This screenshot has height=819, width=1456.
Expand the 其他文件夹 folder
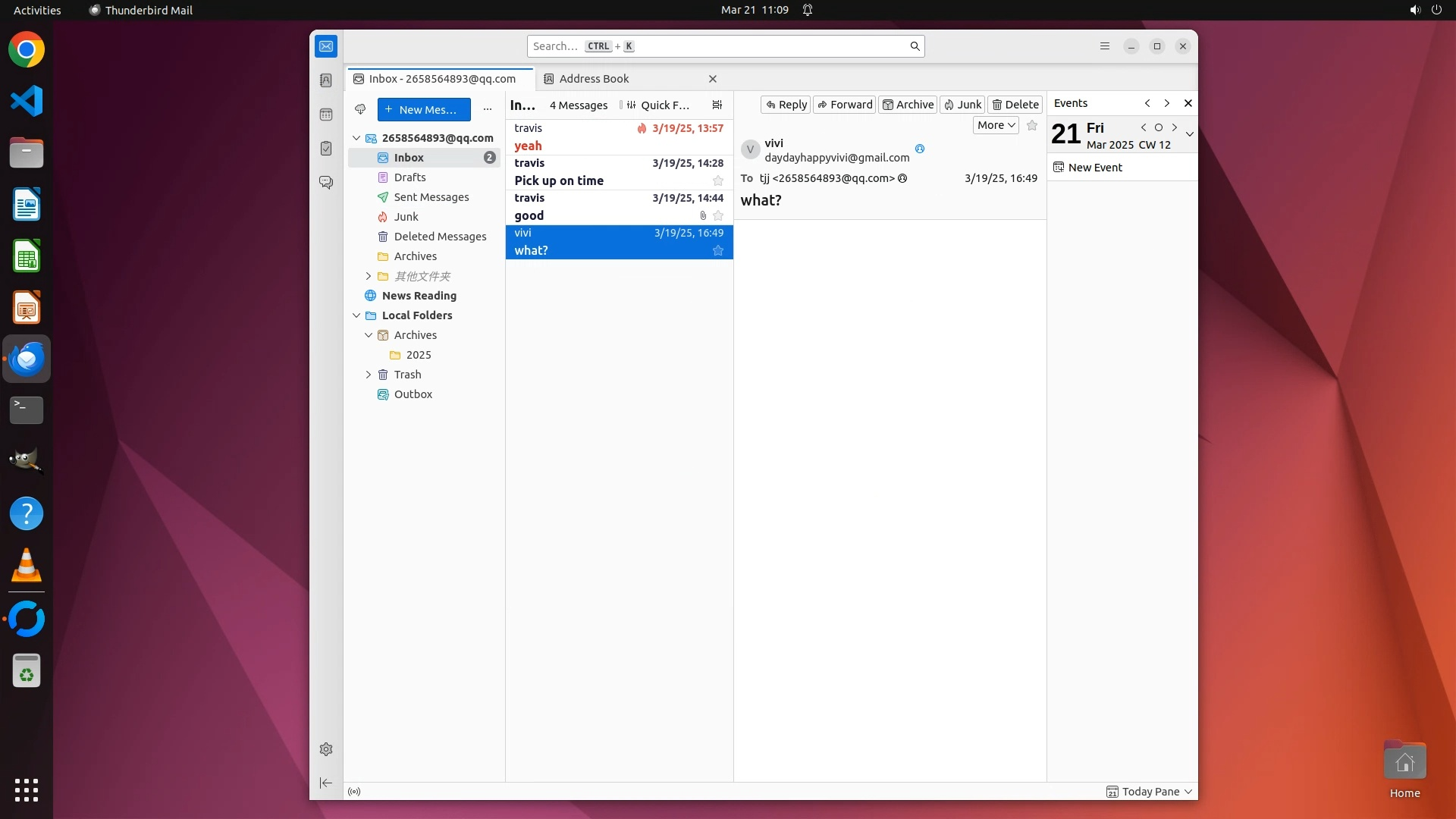click(369, 276)
